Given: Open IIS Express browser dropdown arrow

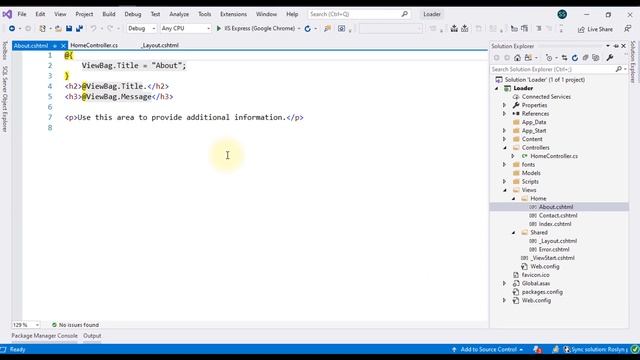Looking at the screenshot, I should point(299,29).
